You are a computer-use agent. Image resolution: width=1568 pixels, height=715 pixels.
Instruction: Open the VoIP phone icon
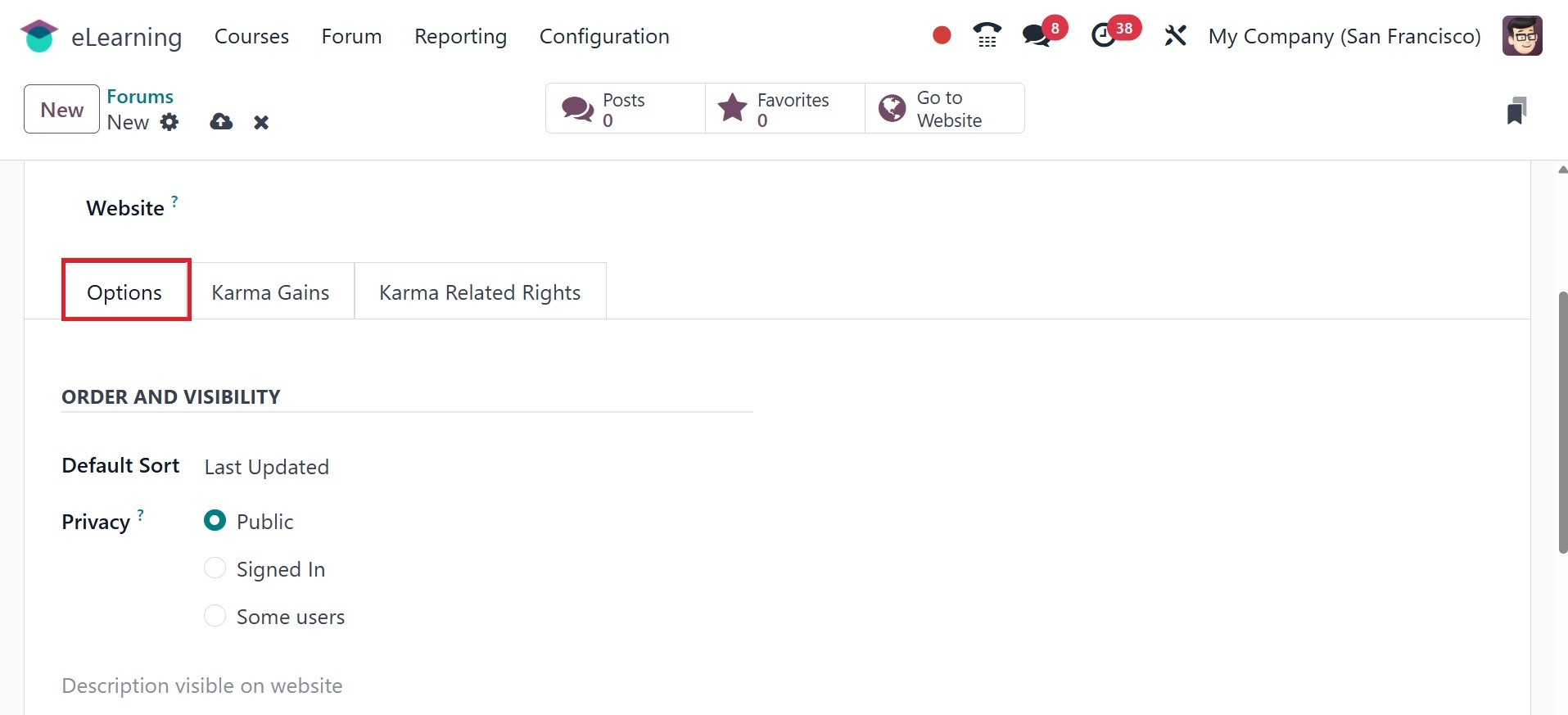(x=987, y=35)
